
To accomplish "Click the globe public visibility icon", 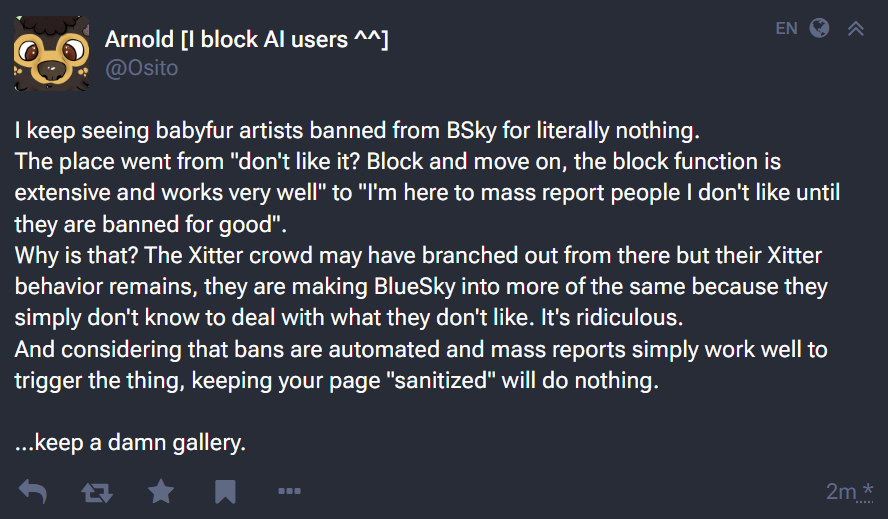I will pyautogui.click(x=819, y=28).
